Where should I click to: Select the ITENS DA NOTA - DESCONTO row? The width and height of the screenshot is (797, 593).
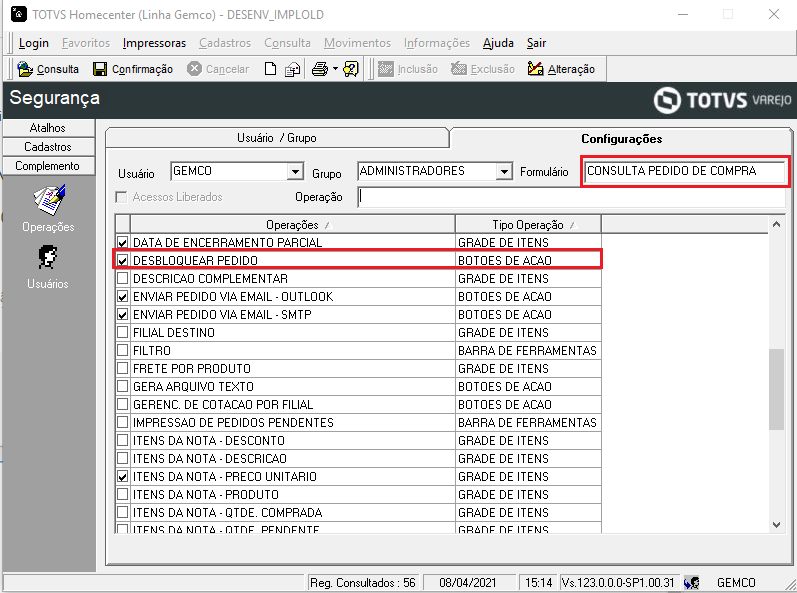[x=358, y=441]
